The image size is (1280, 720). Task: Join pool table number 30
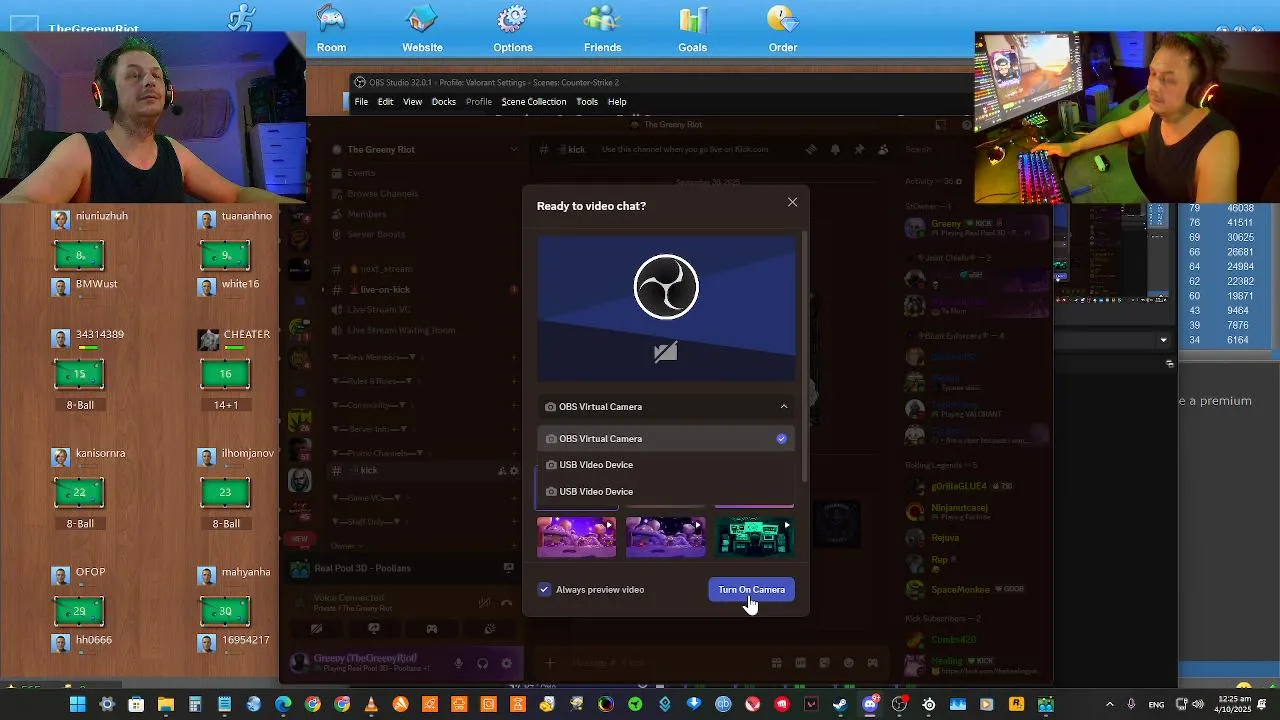pos(225,611)
